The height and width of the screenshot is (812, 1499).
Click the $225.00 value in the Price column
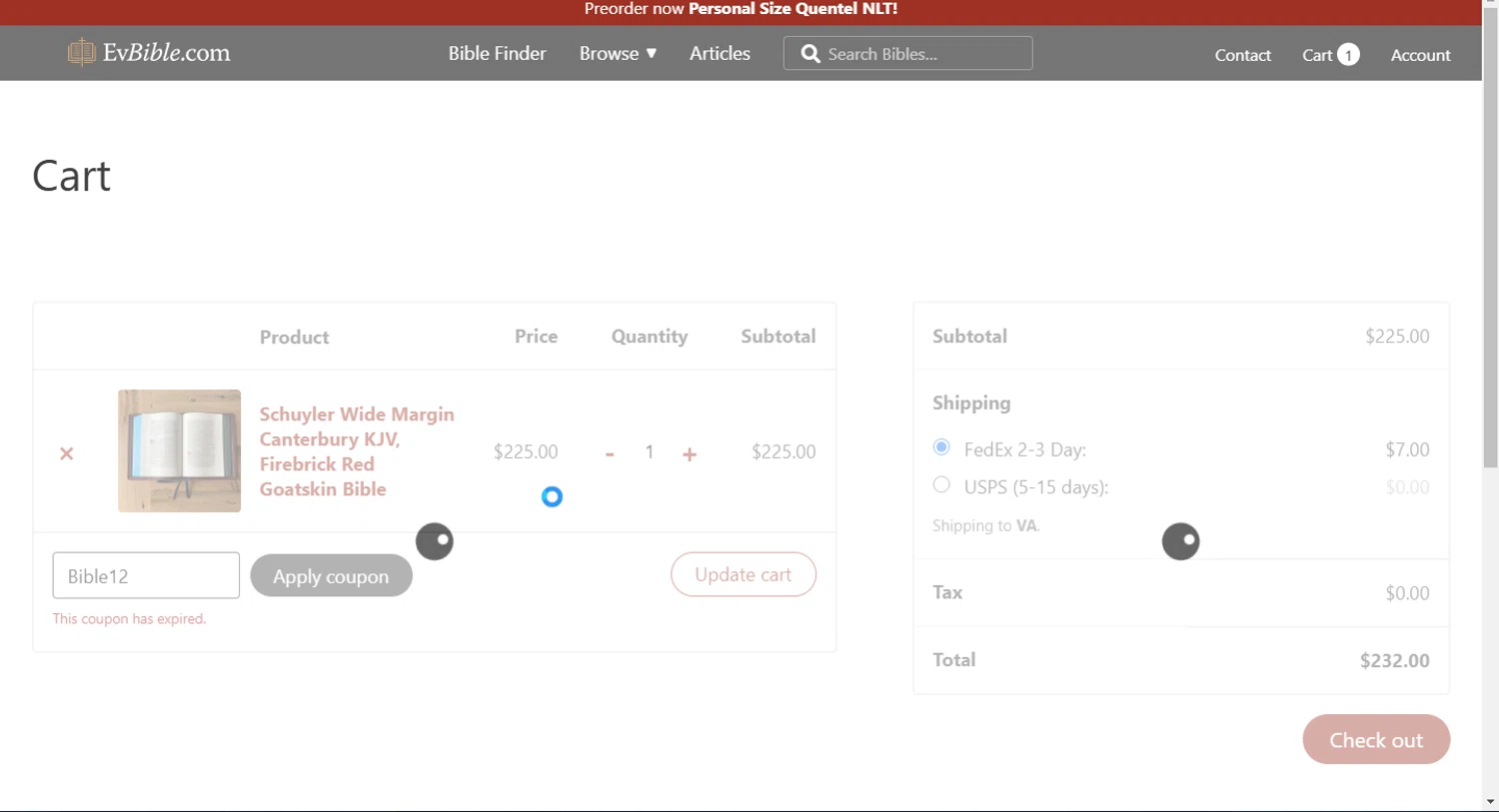(526, 451)
